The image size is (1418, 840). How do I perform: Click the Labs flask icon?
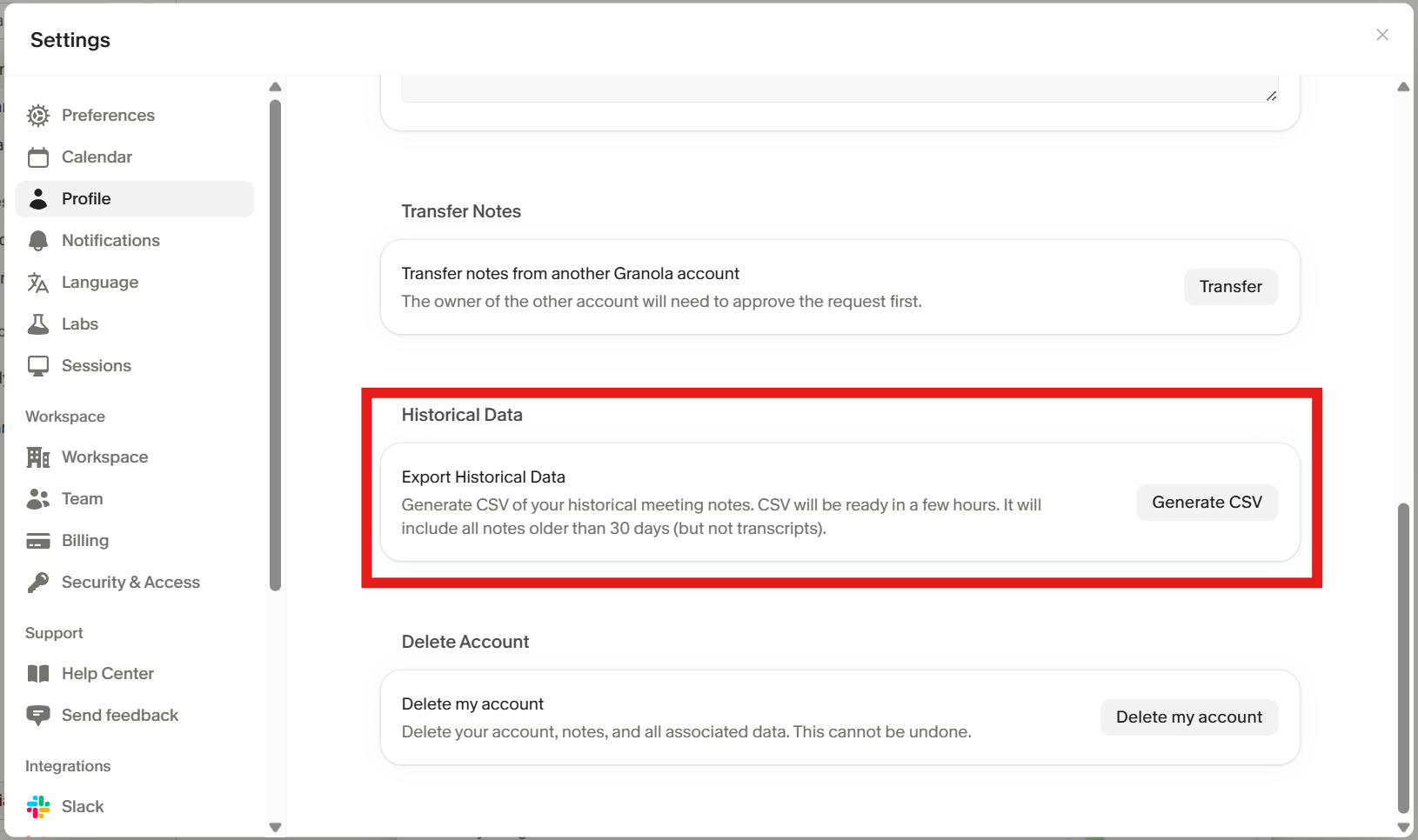tap(38, 324)
